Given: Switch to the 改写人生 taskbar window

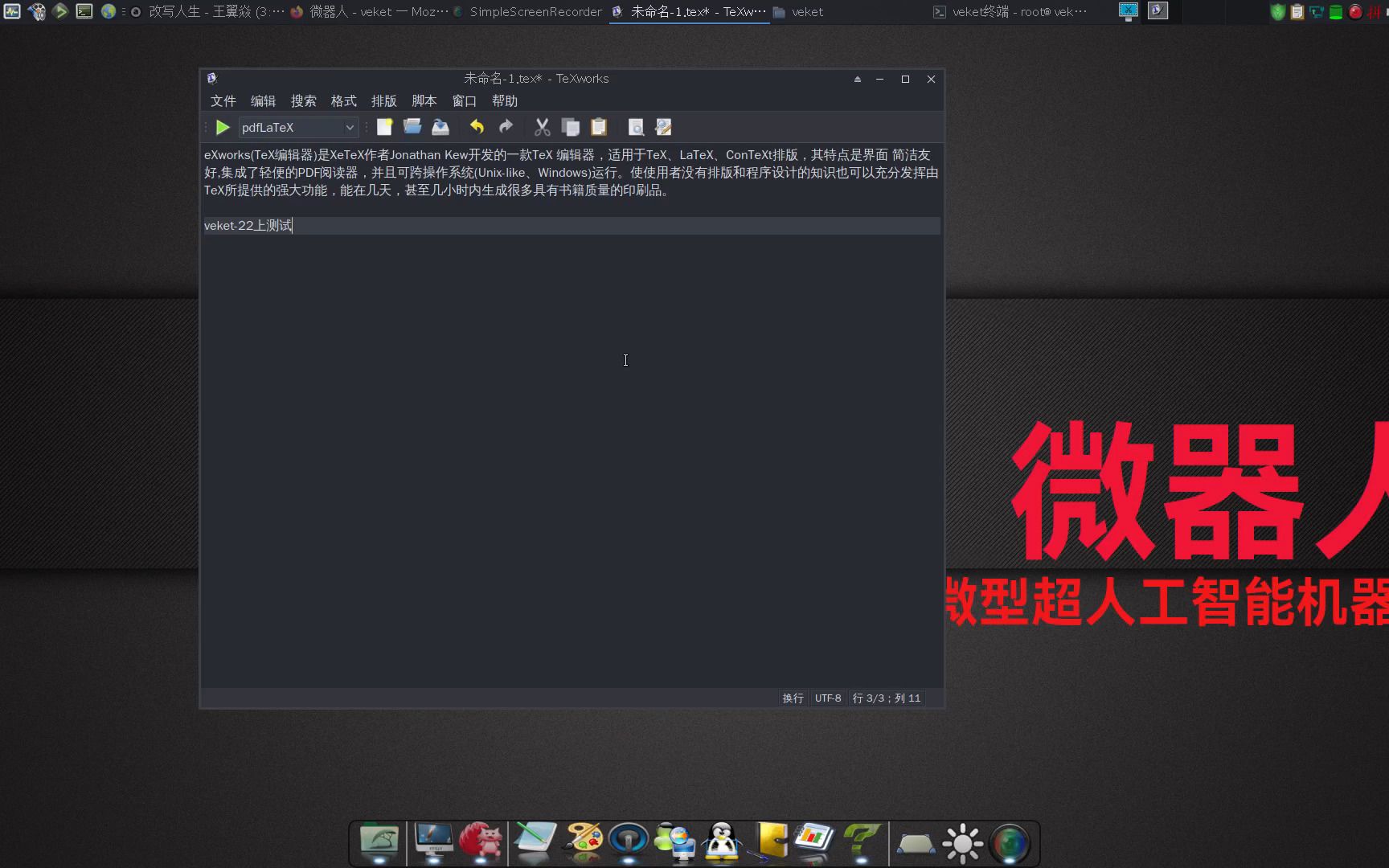Looking at the screenshot, I should tap(207, 12).
